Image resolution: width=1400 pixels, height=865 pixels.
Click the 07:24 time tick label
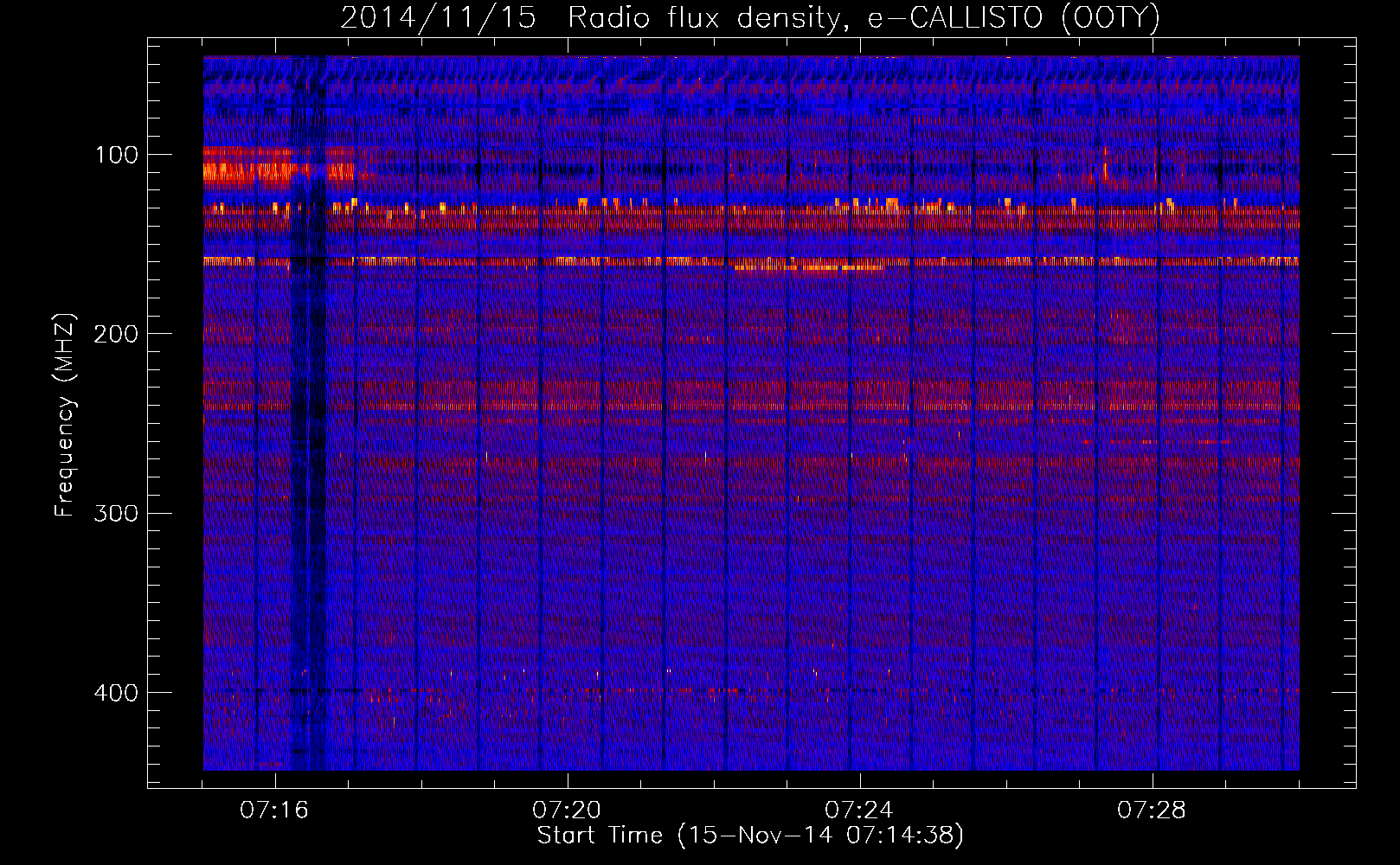[860, 811]
